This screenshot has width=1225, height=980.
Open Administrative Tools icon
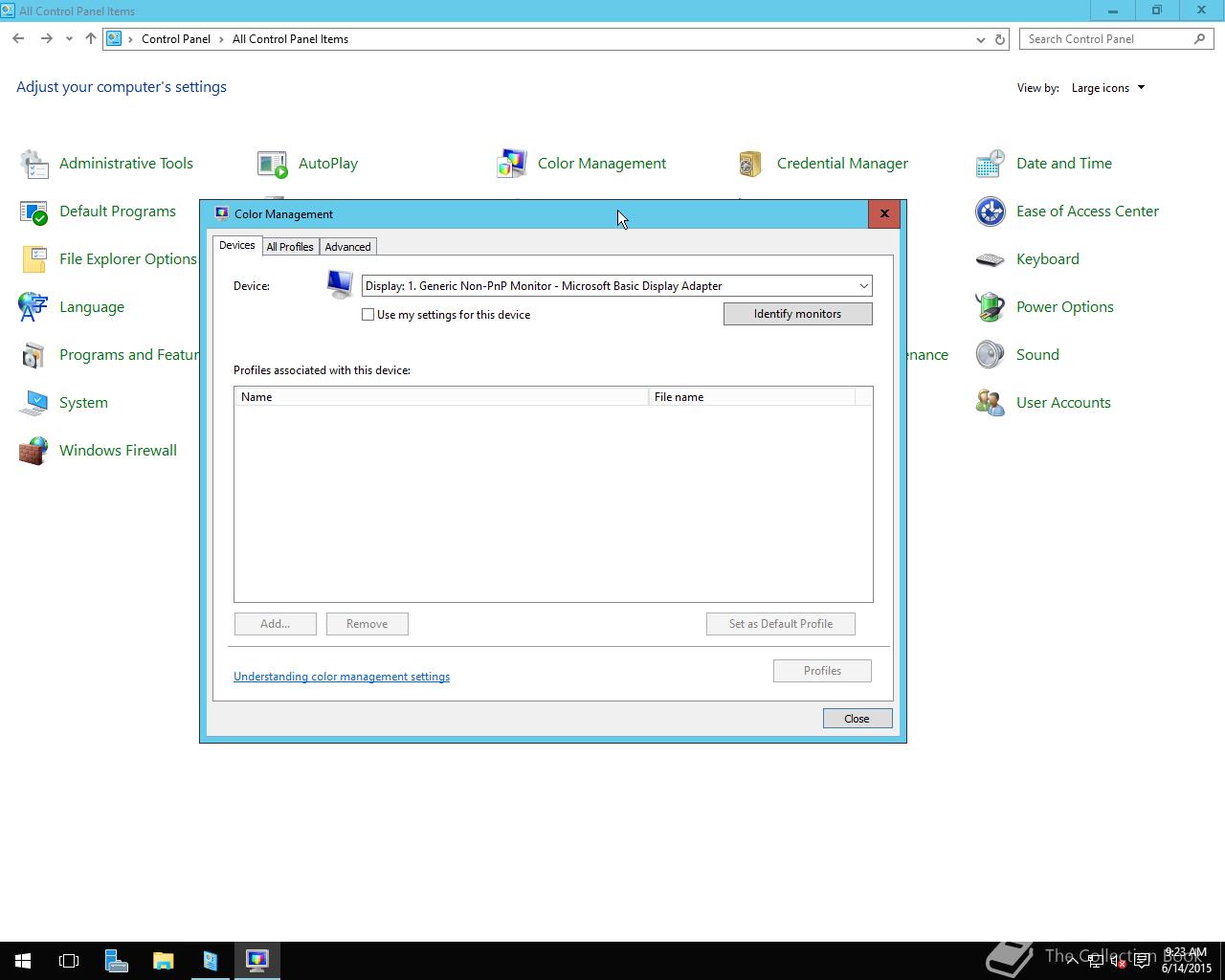(34, 164)
